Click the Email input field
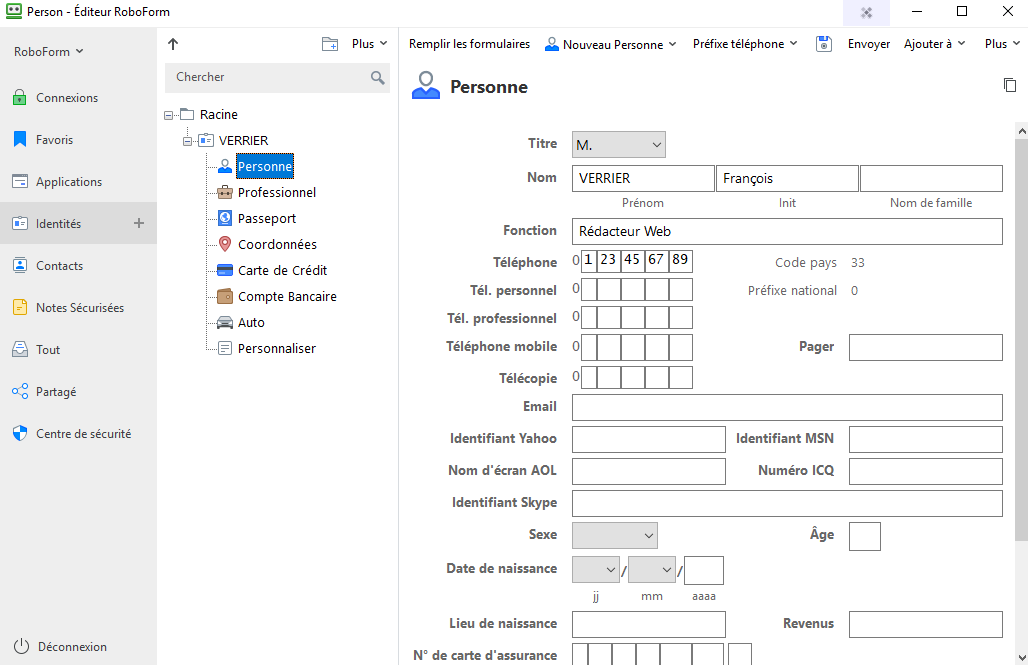 (x=787, y=407)
